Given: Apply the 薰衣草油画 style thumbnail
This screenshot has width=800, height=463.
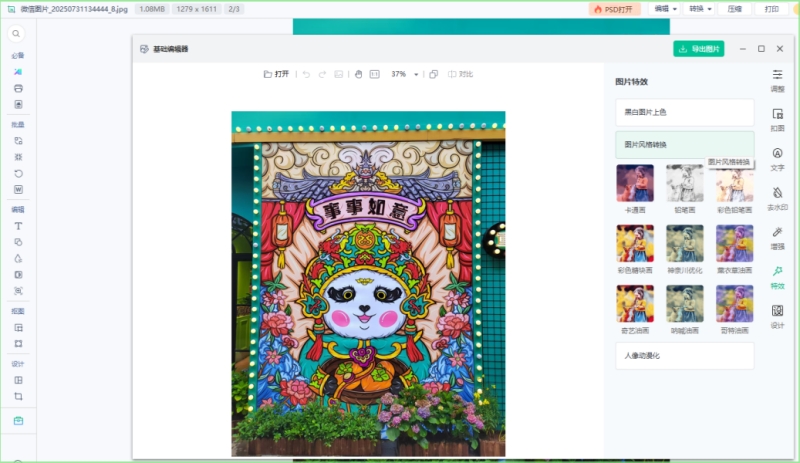Looking at the screenshot, I should point(735,243).
